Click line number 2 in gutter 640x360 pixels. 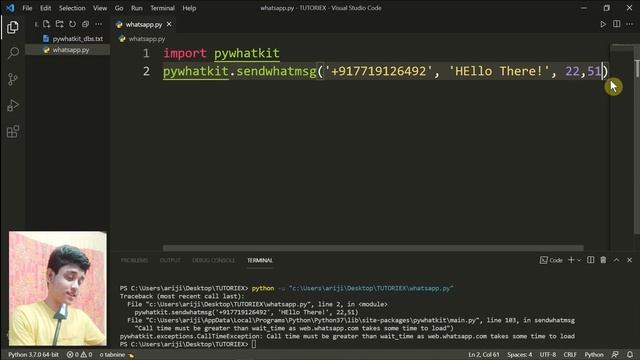tap(146, 71)
